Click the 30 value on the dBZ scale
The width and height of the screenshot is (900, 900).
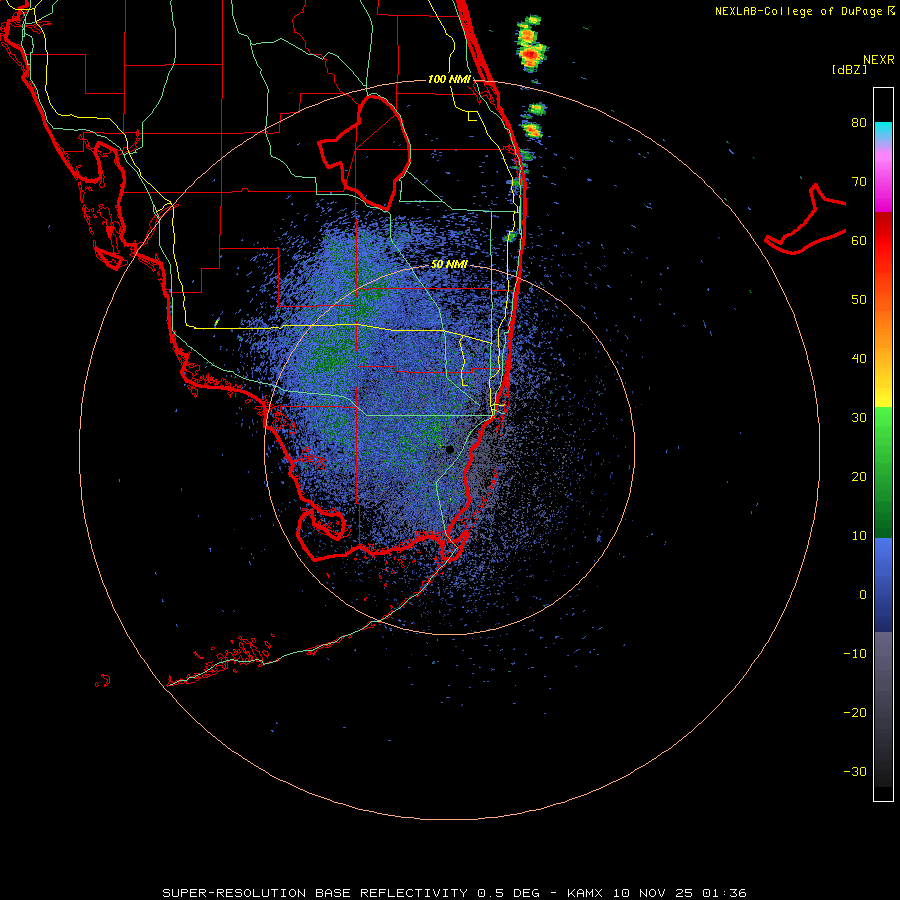pos(859,417)
